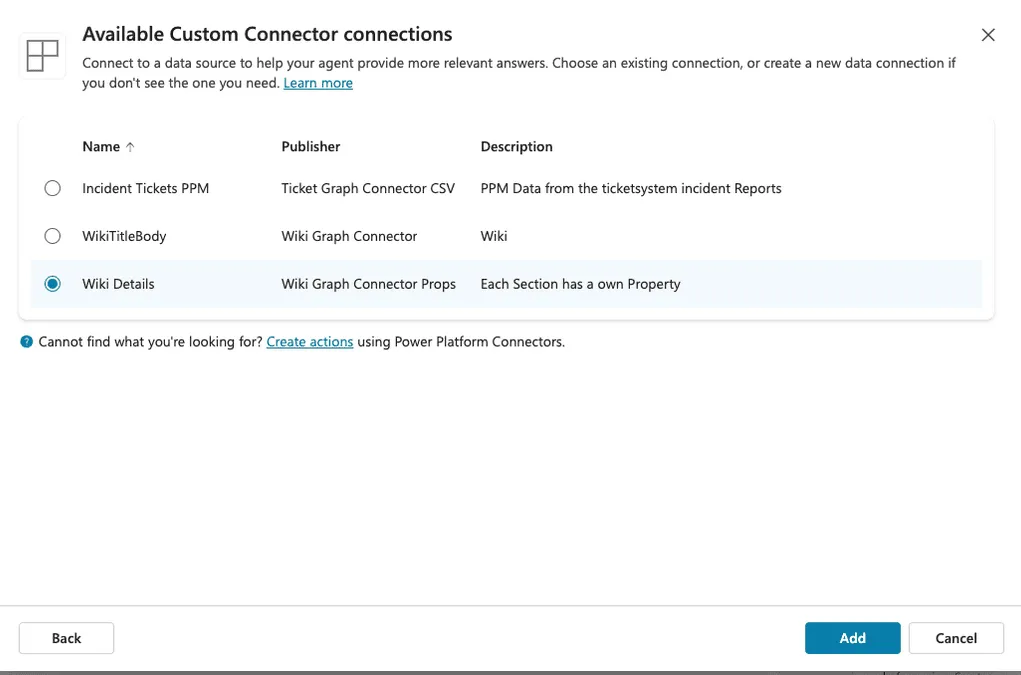Click the dialog close X icon

coord(988,34)
